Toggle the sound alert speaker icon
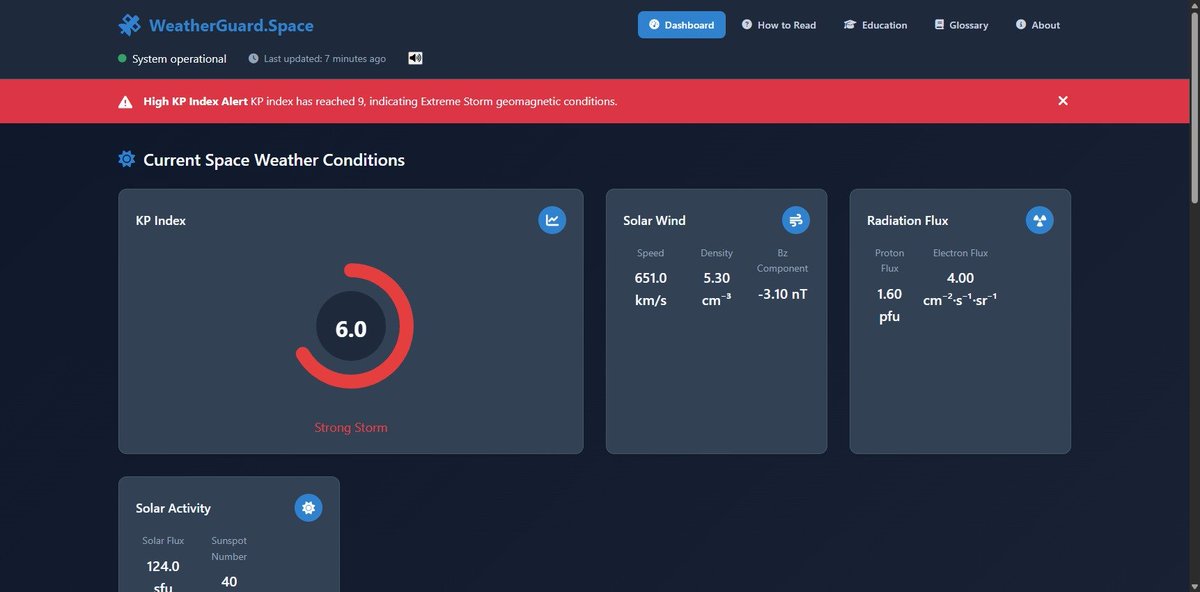Image resolution: width=1200 pixels, height=592 pixels. click(x=415, y=58)
